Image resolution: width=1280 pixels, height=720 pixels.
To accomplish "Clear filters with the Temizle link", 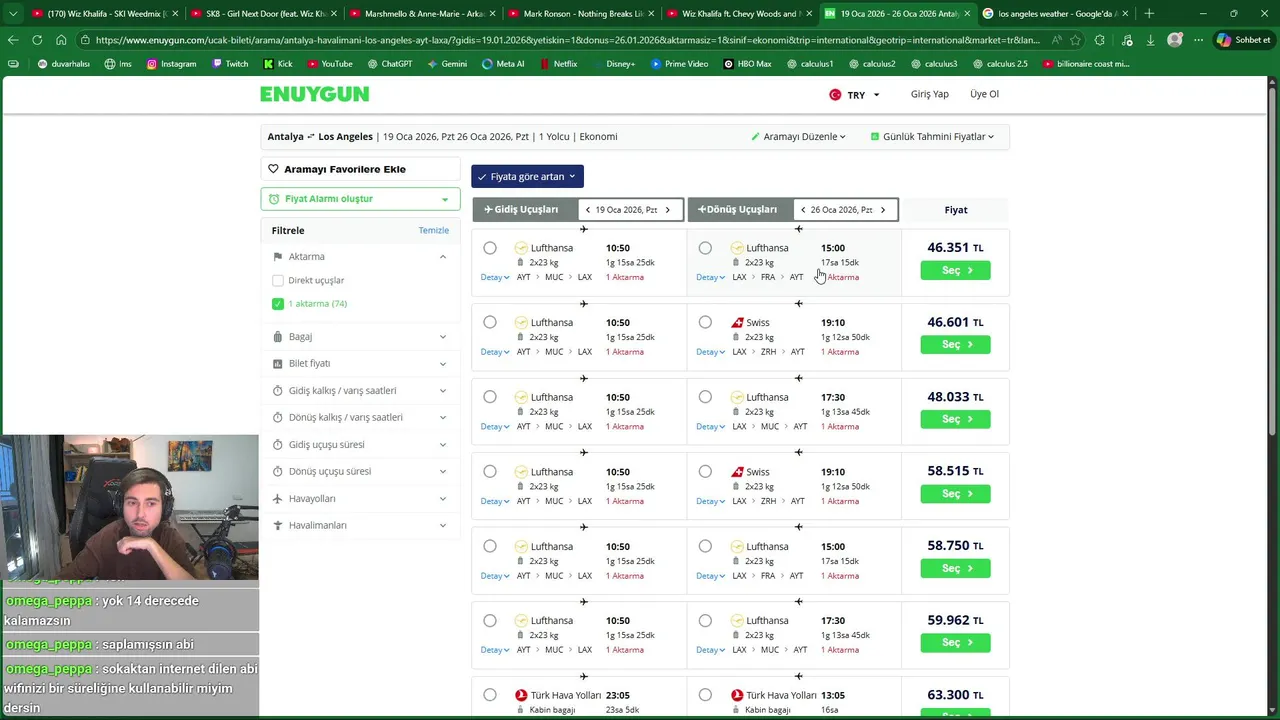I will [x=433, y=231].
